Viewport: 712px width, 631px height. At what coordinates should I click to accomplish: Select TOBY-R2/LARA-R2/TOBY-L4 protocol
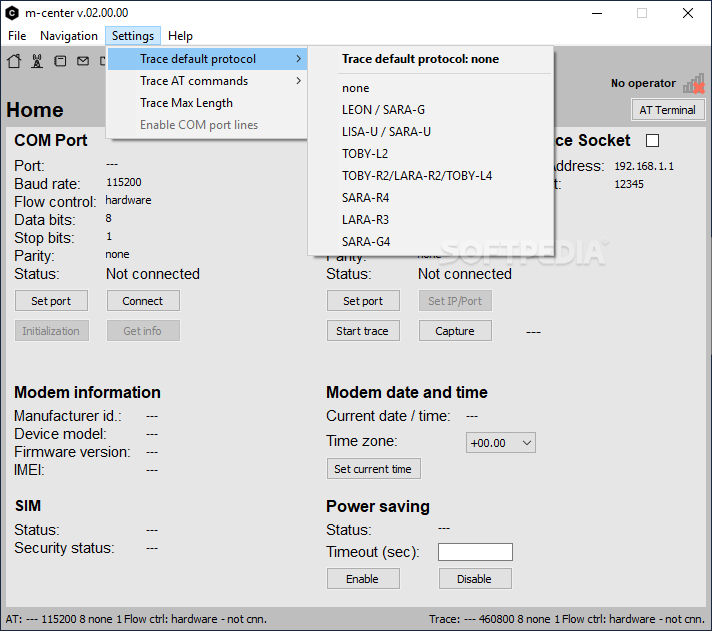click(430, 176)
